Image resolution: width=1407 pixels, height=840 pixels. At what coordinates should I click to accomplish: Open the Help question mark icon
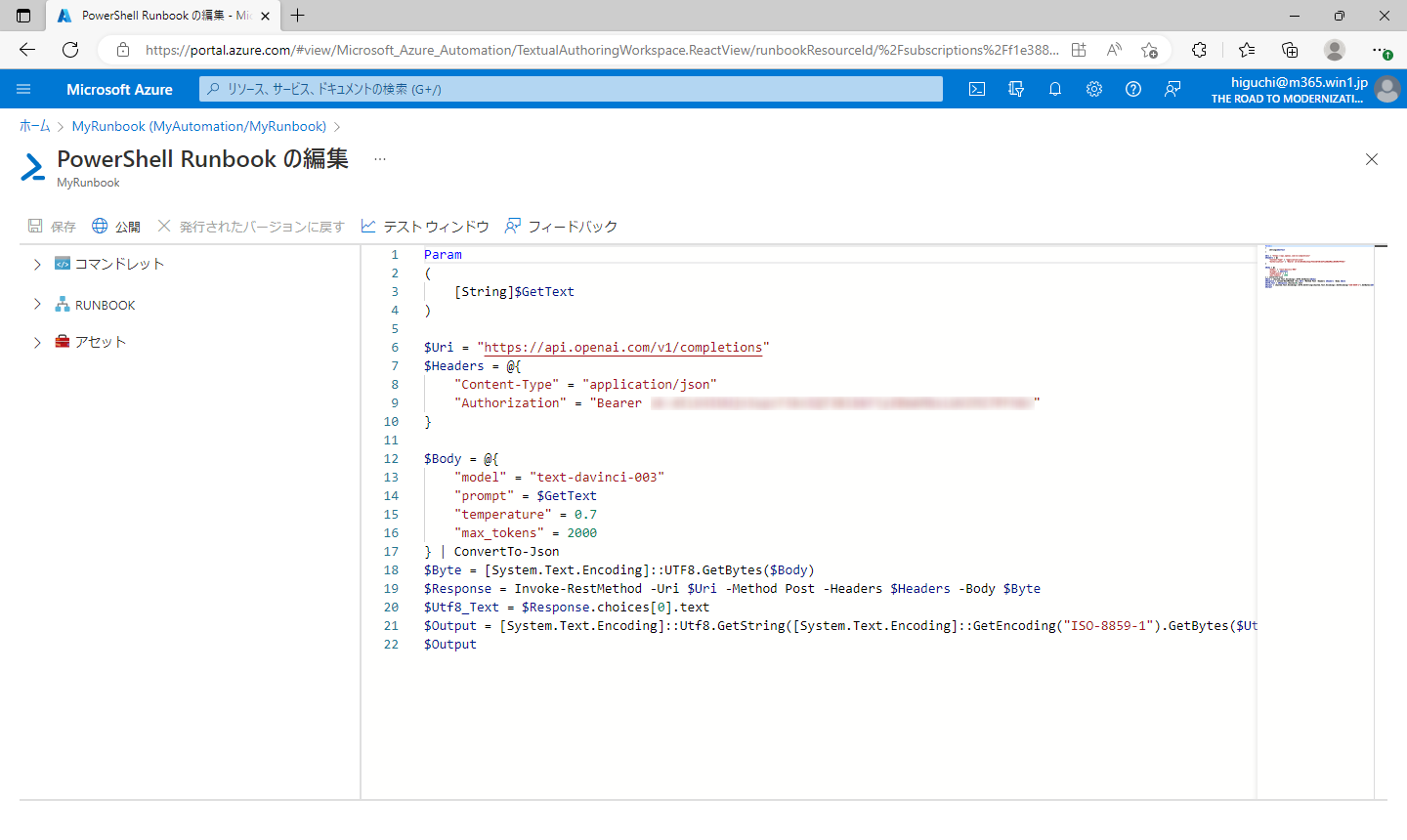tap(1133, 89)
